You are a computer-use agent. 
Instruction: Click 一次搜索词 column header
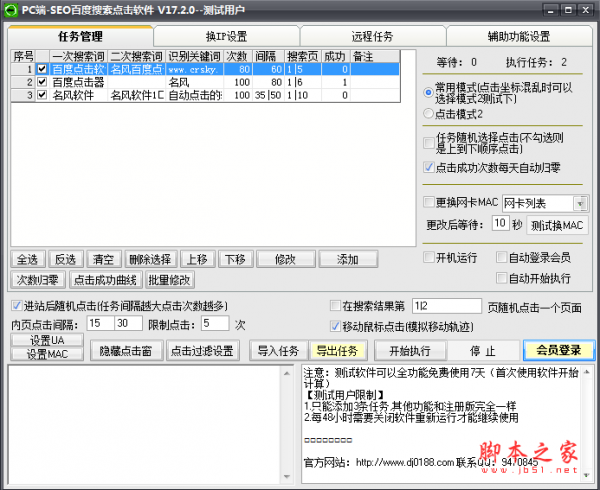[78, 57]
